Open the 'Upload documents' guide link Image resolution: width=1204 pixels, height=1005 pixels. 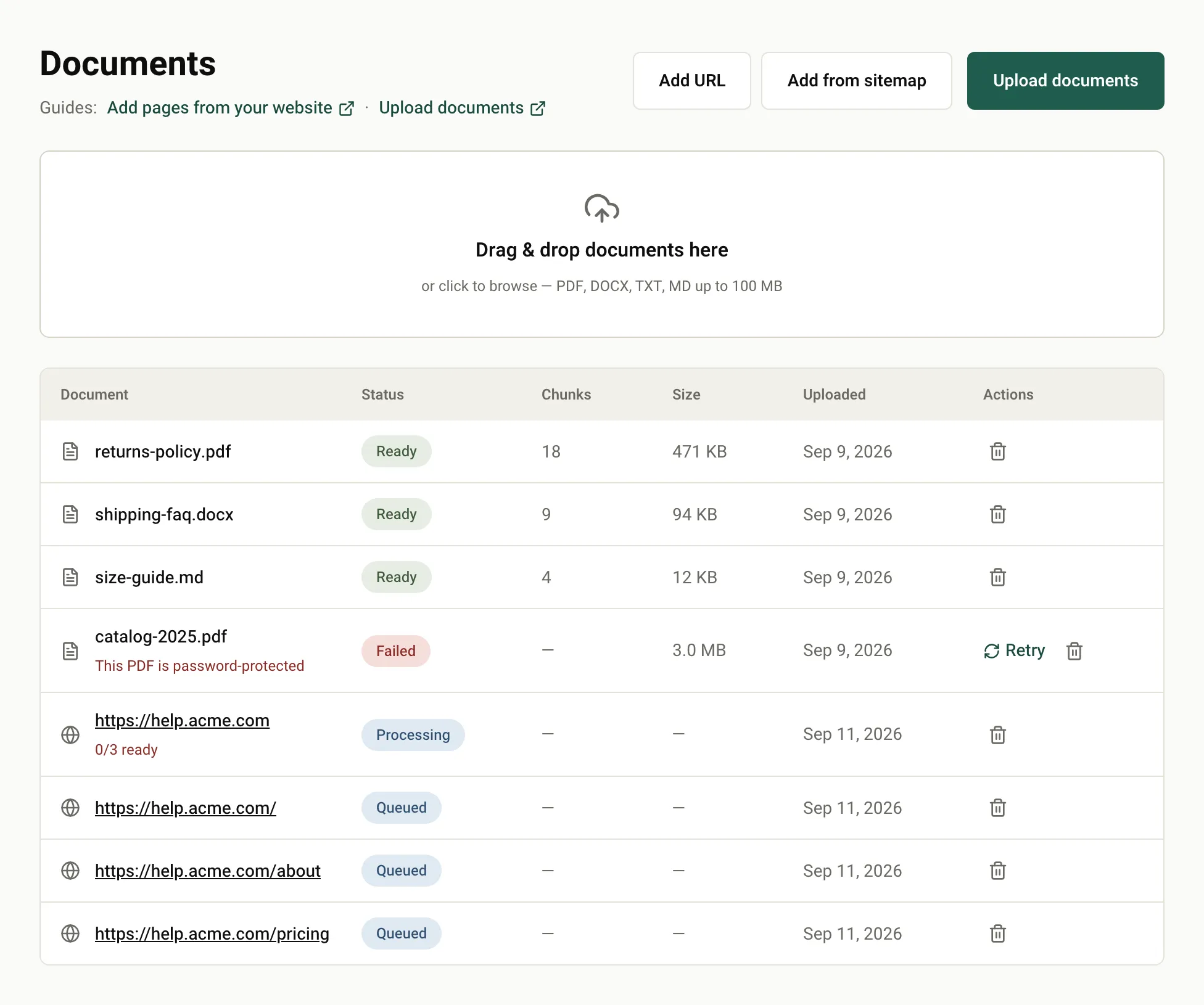coord(462,108)
